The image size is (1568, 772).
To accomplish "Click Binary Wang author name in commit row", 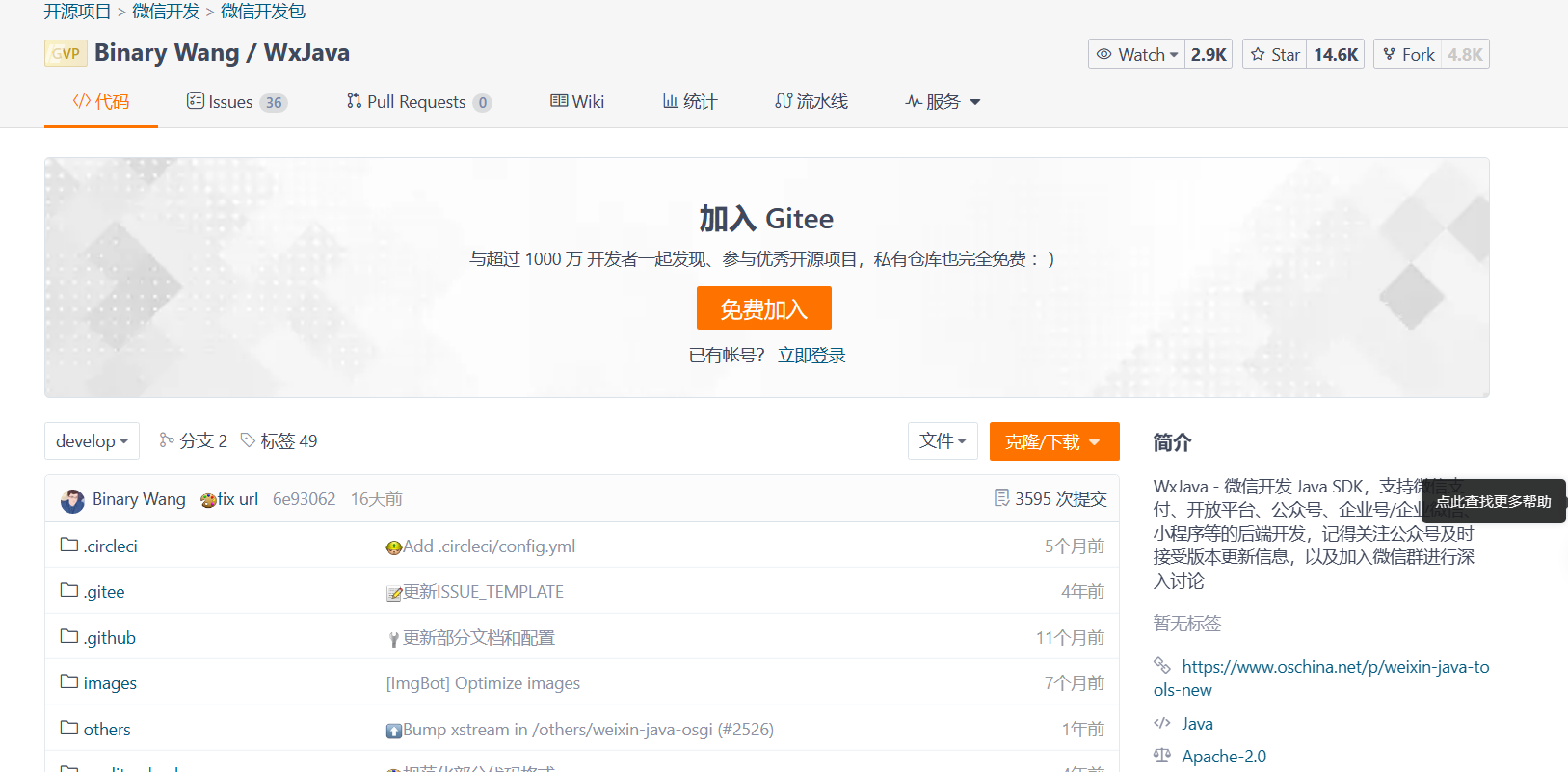I will 139,499.
